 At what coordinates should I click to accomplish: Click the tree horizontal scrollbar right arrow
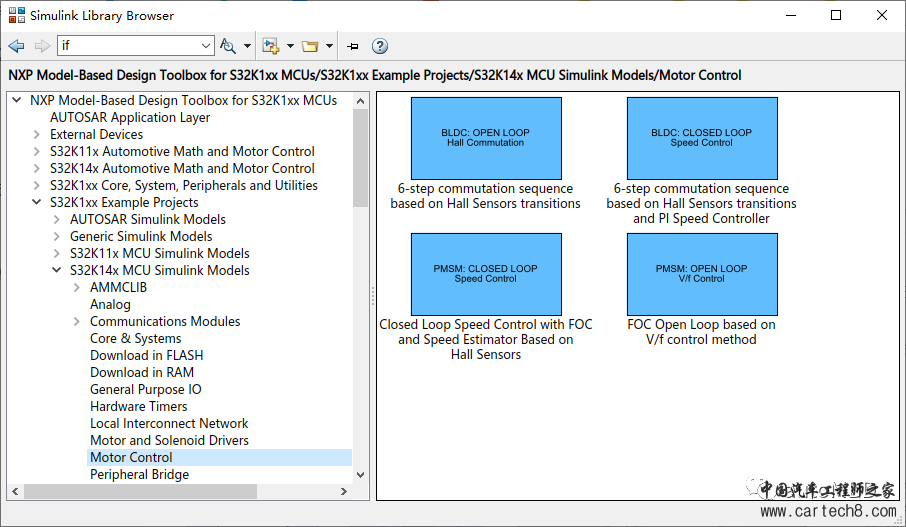344,492
